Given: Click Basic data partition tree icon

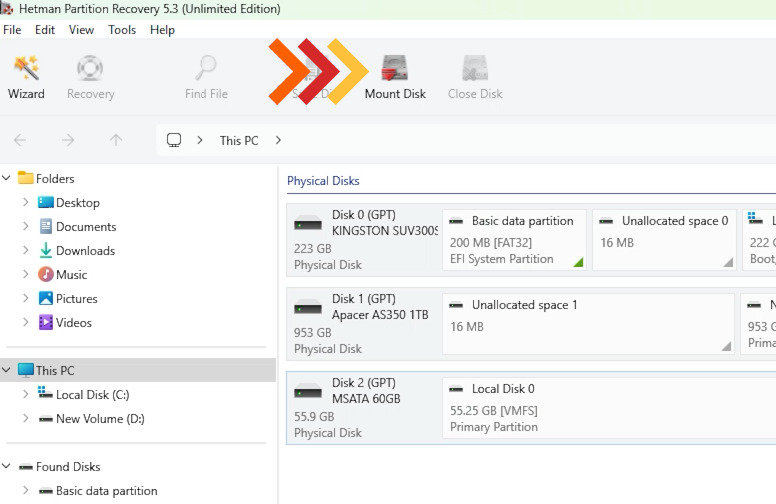Looking at the screenshot, I should [x=46, y=491].
